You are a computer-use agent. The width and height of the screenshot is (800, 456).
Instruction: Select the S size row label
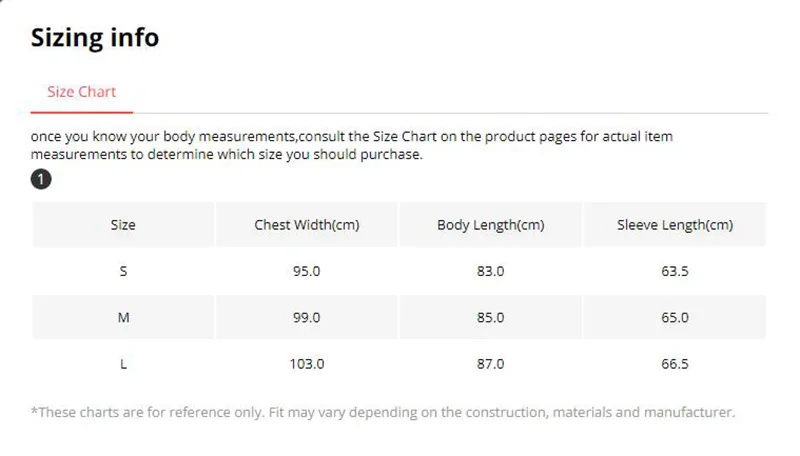(x=123, y=271)
